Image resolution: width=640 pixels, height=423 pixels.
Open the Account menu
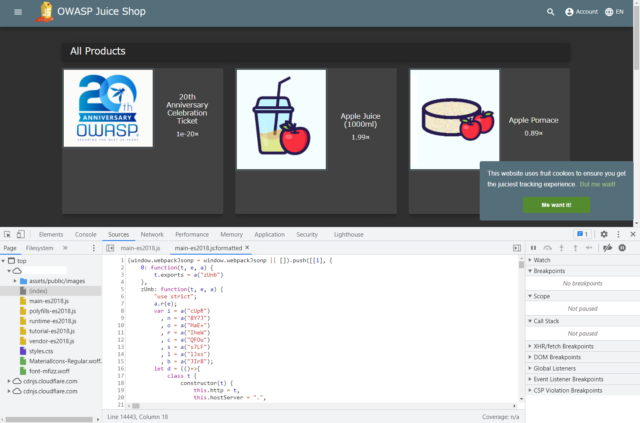pos(581,12)
